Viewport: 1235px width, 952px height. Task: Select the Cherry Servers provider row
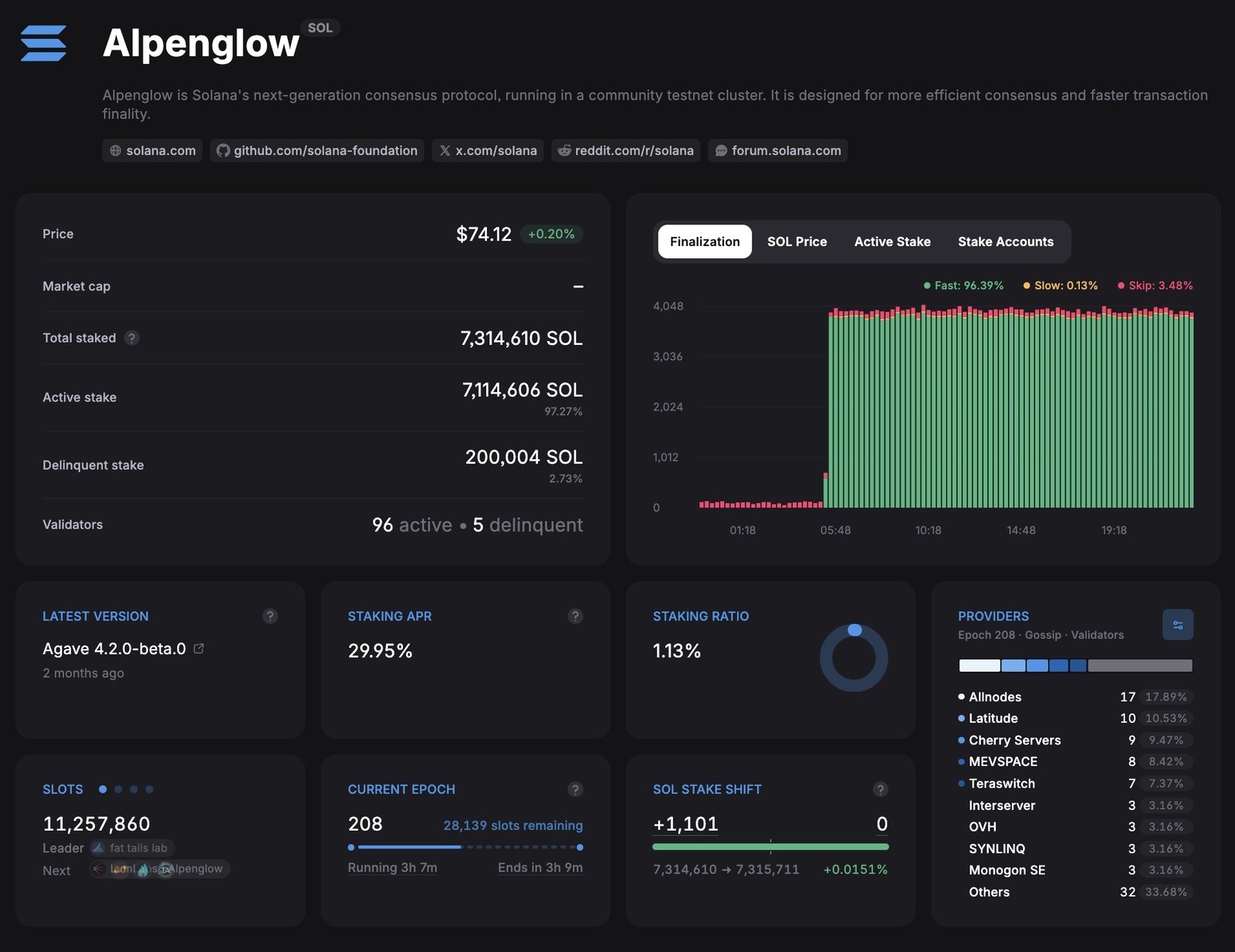tap(1075, 740)
